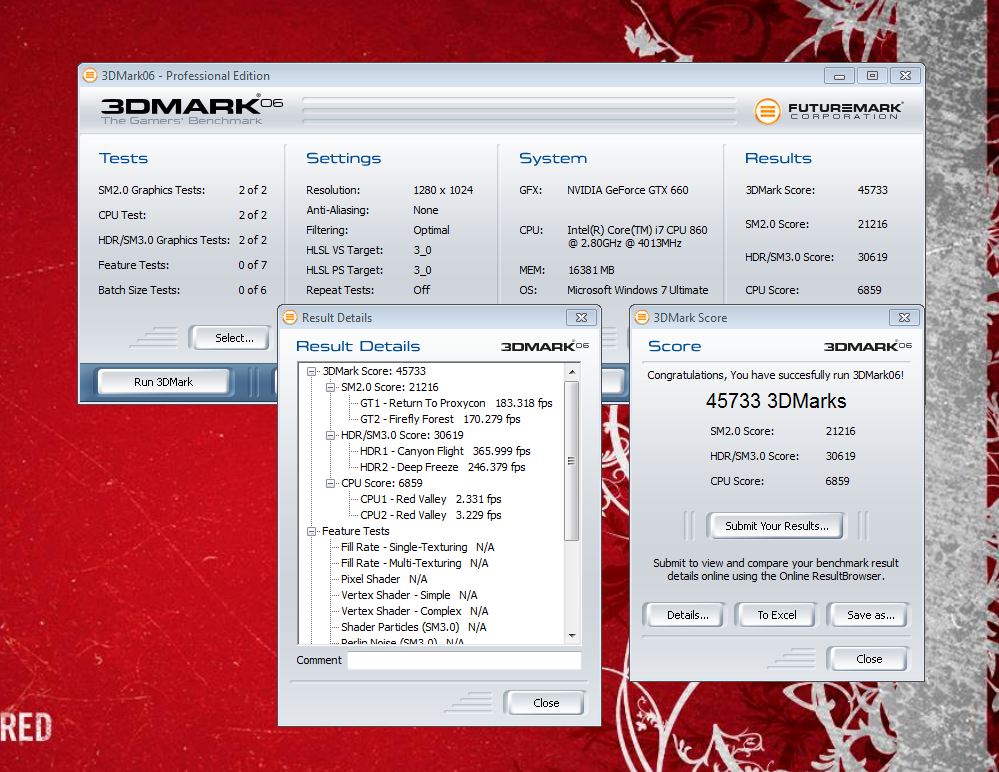
Task: Click the Futuremark Corporation logo icon
Action: pyautogui.click(x=767, y=111)
